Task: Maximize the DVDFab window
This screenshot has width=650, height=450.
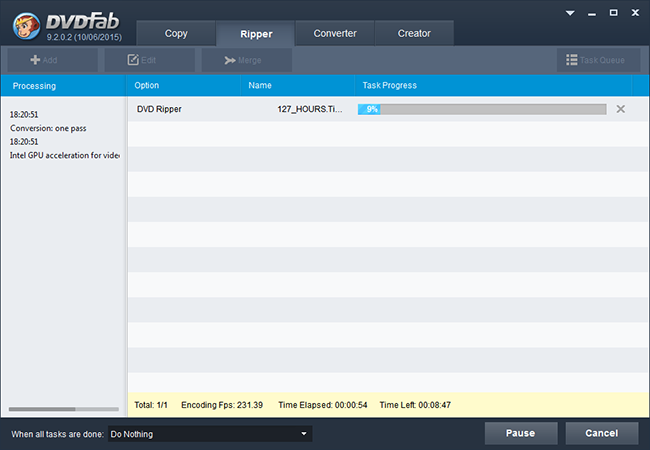Action: tap(614, 13)
